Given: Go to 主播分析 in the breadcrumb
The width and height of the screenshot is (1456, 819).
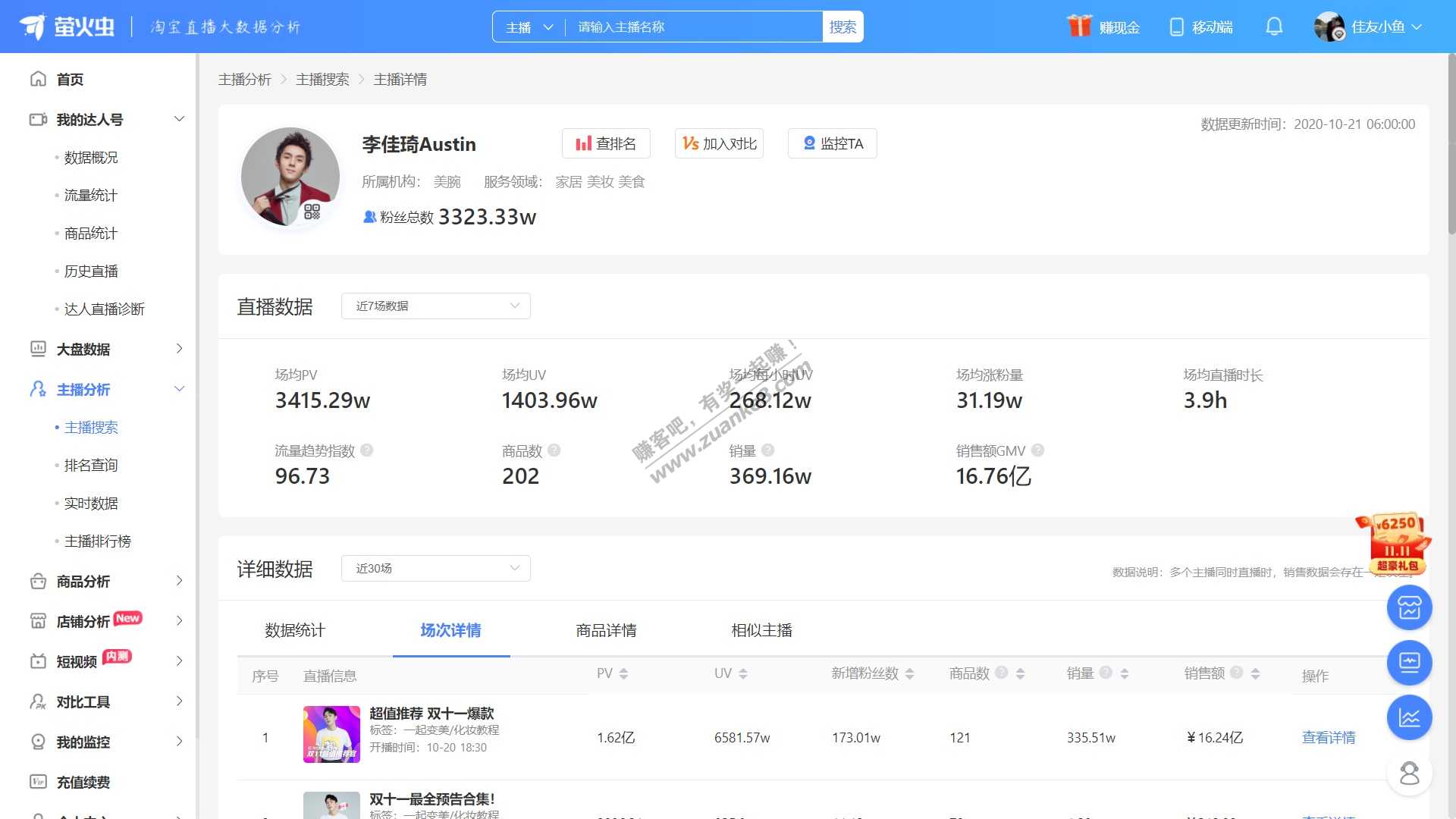Looking at the screenshot, I should pos(245,80).
